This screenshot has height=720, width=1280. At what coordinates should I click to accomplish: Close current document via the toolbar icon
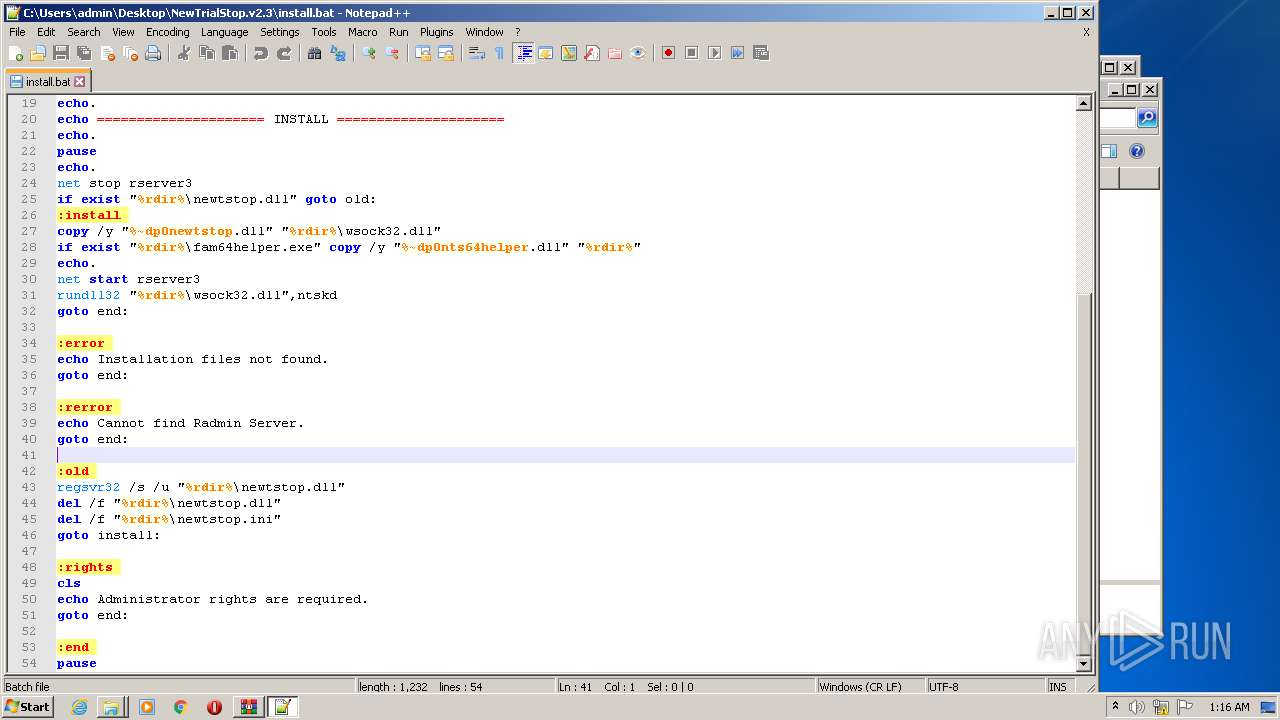(107, 53)
